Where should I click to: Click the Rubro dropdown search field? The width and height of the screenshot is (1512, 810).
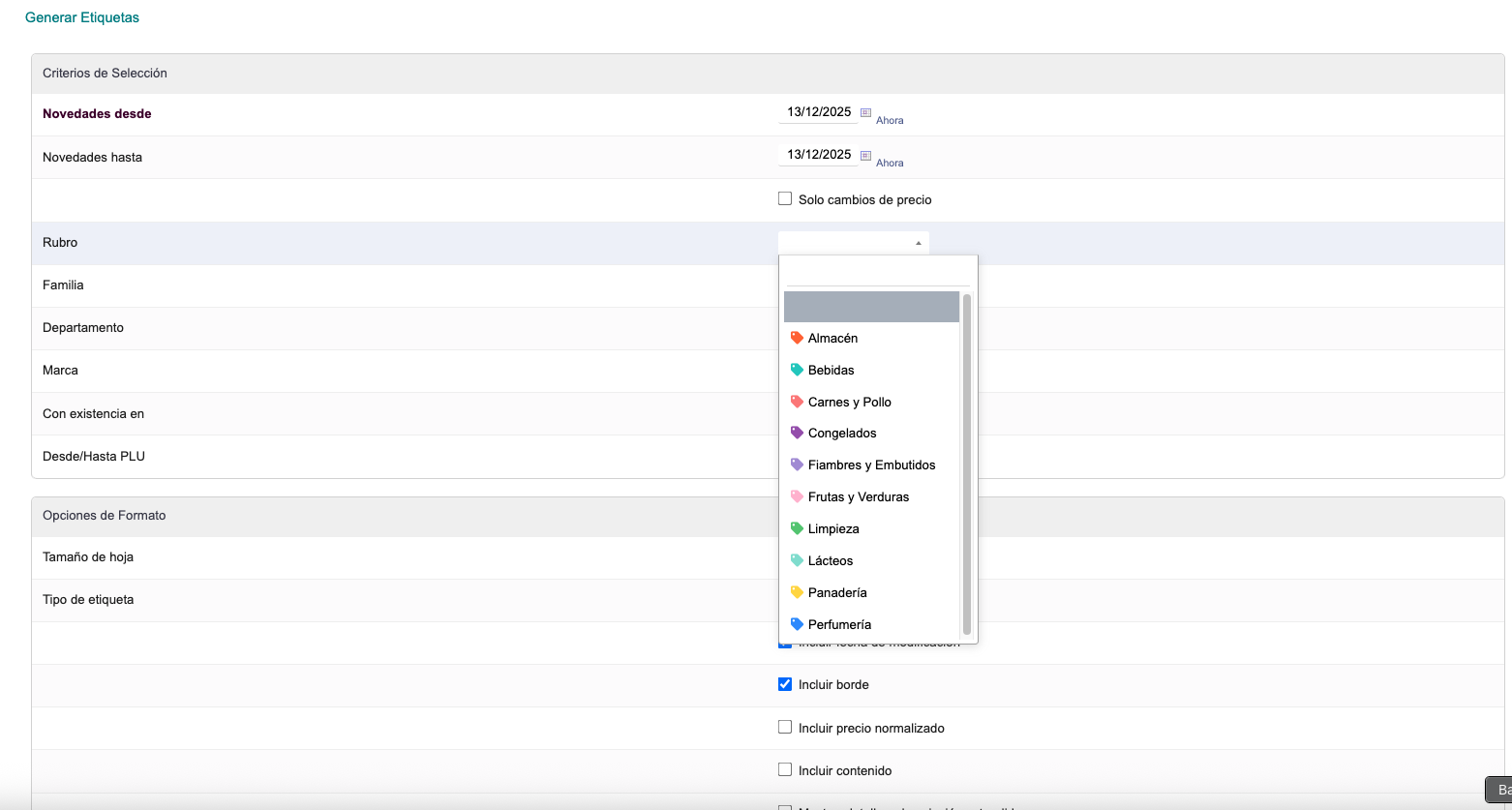877,273
